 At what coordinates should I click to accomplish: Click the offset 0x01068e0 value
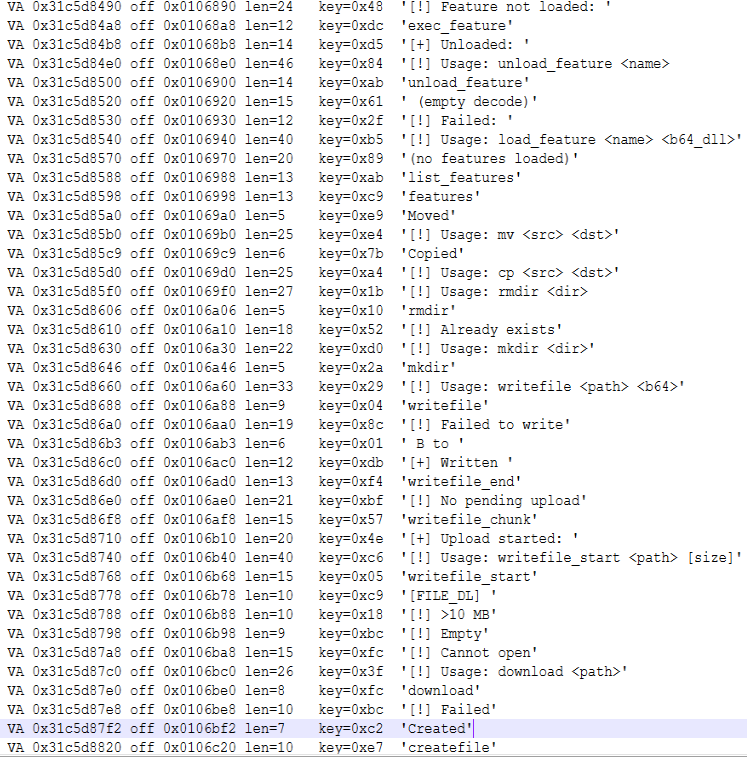(x=199, y=64)
